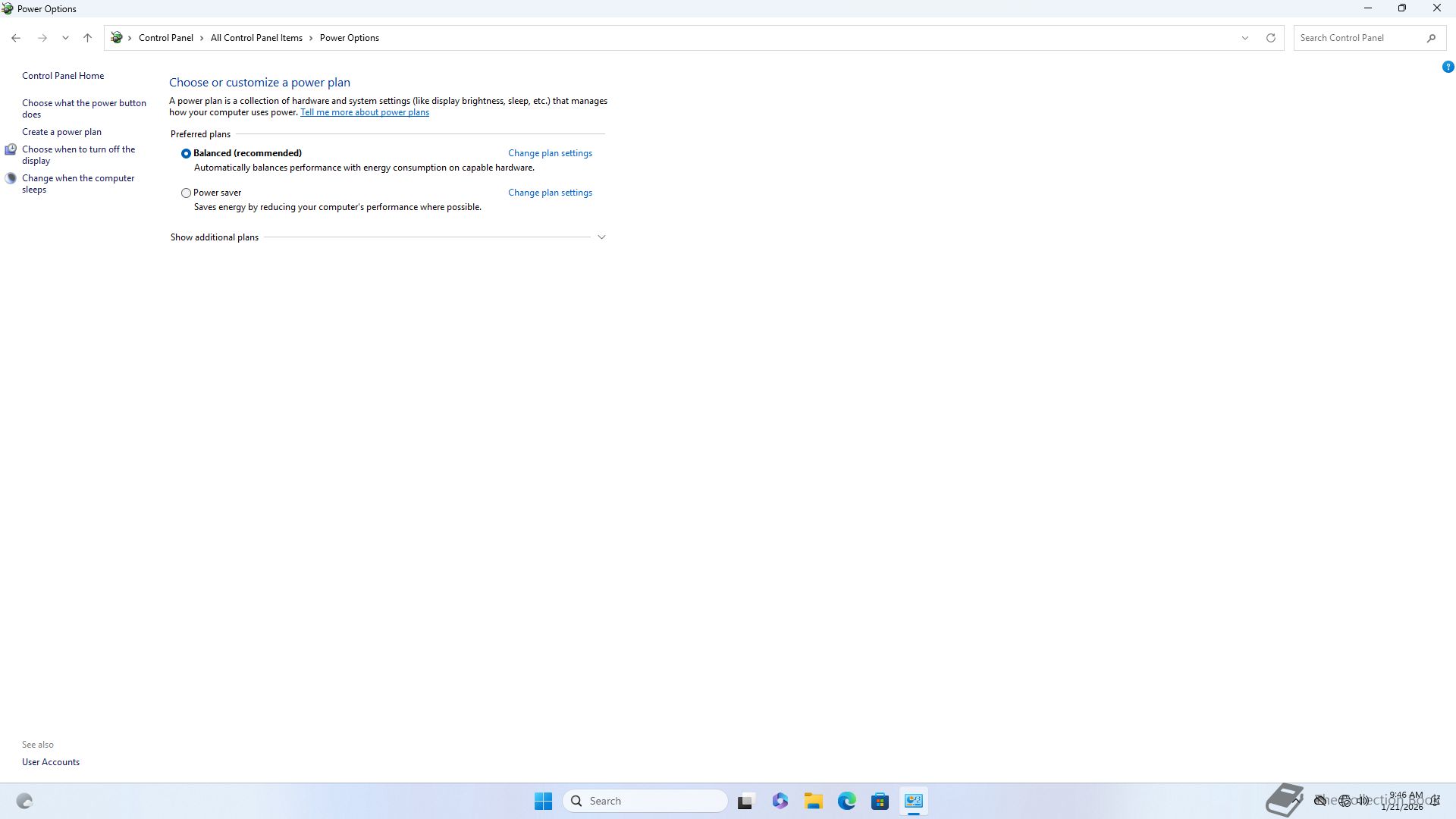Open the address bar history dropdown
Viewport: 1456px width, 819px height.
1244,38
